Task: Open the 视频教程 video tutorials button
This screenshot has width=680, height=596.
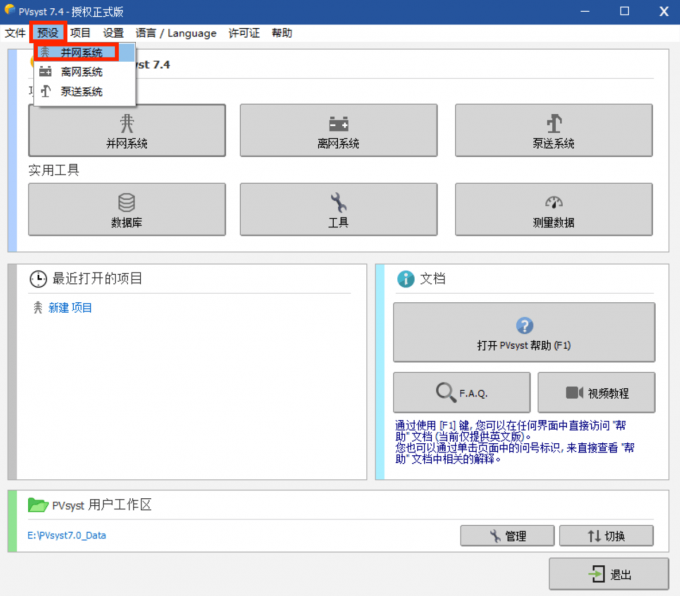Action: click(596, 392)
